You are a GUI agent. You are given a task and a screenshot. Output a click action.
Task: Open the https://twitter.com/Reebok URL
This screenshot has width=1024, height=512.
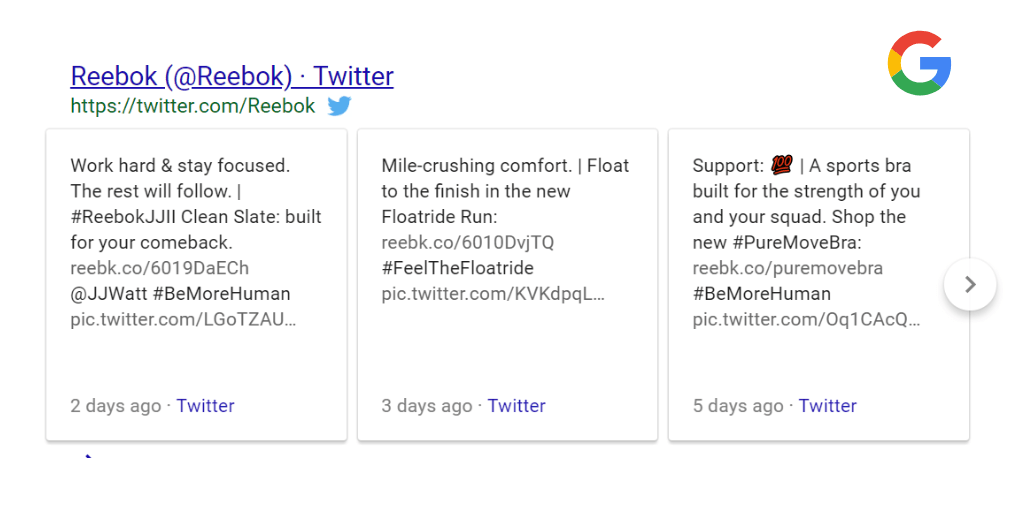coord(193,106)
